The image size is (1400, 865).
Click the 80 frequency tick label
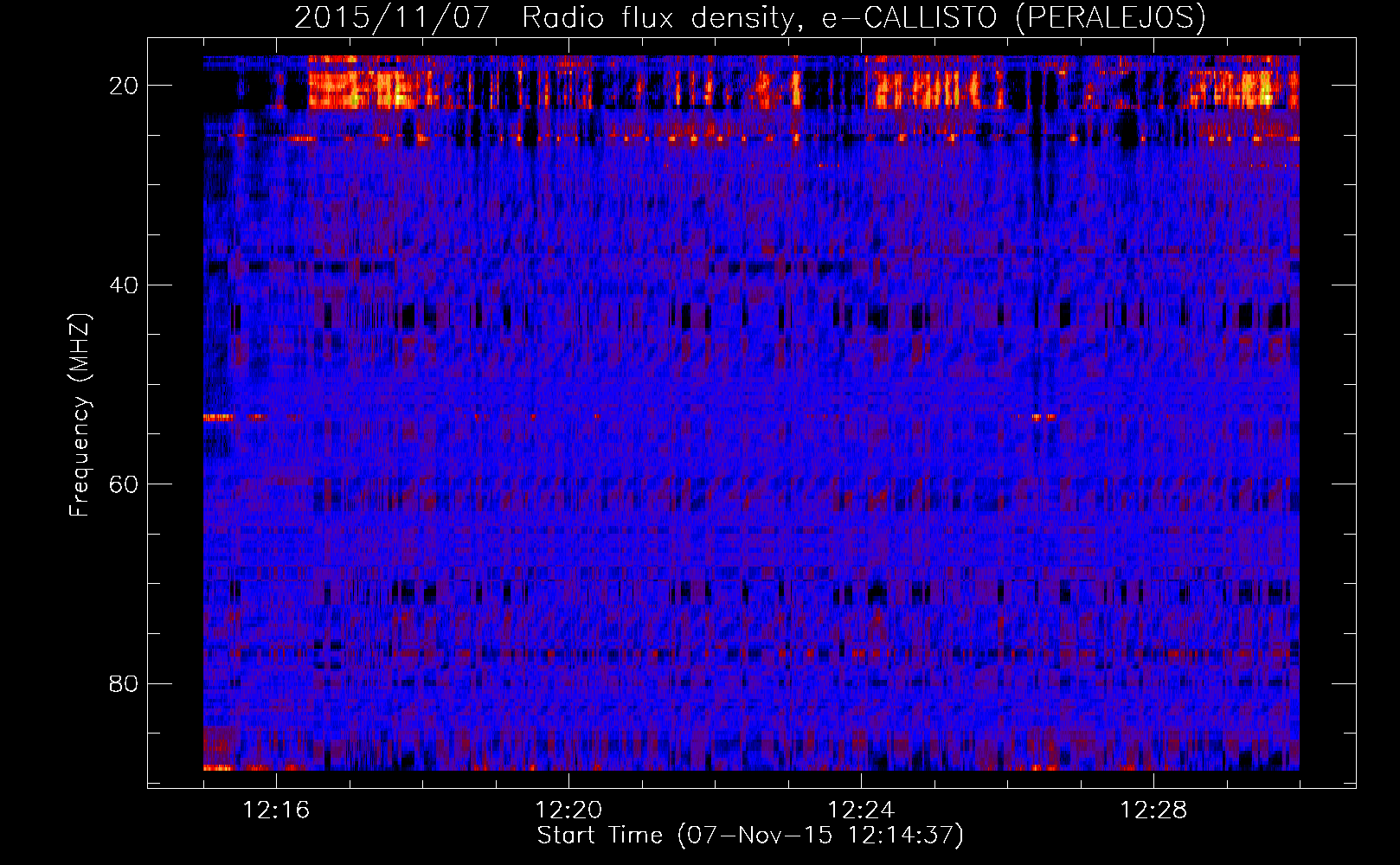click(124, 683)
